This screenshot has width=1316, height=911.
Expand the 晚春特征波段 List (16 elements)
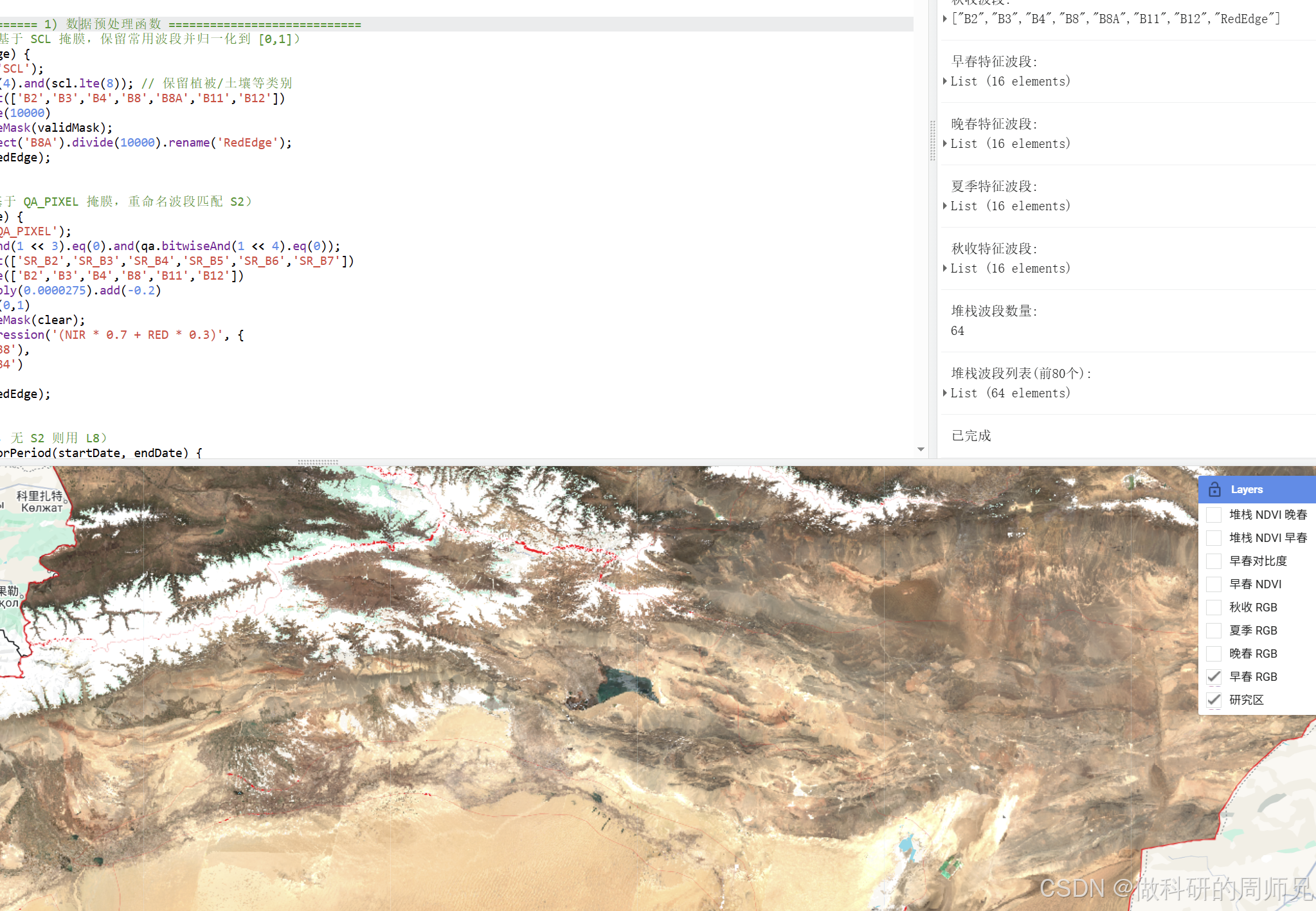(944, 143)
